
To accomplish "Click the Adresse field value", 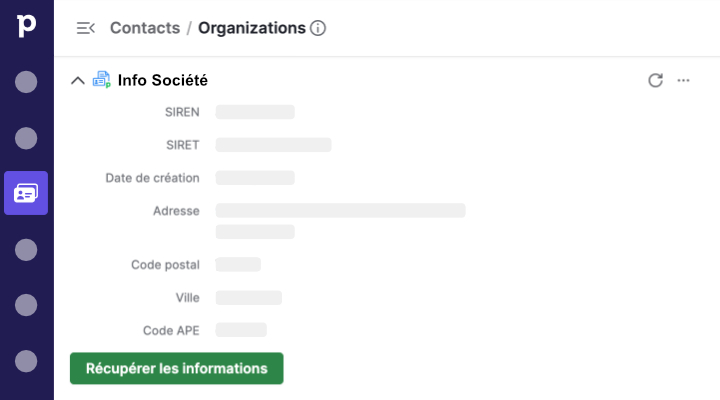I will [340, 211].
